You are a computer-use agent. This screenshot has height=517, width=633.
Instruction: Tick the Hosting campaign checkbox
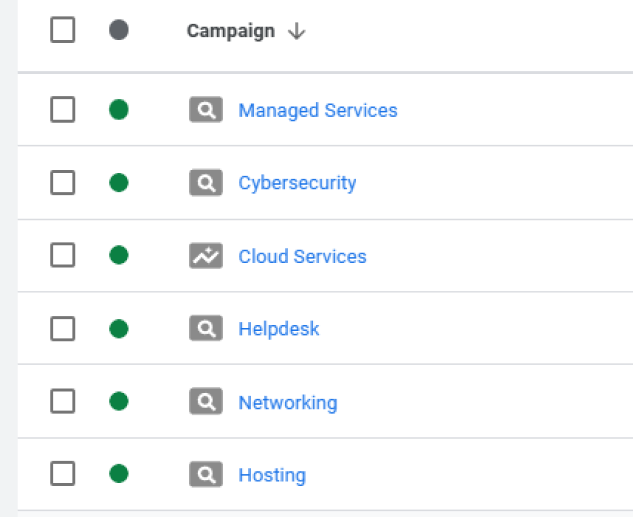(63, 475)
